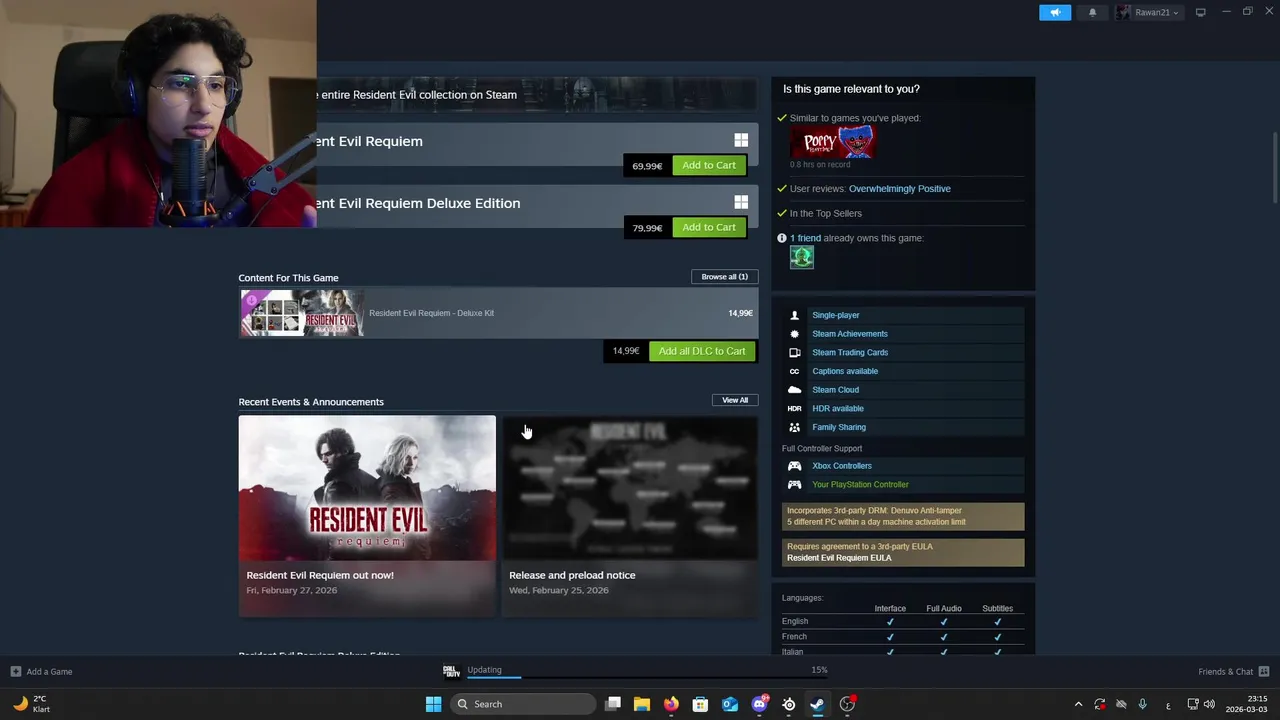Click the Steam icon in the taskbar
1280x720 pixels.
[817, 704]
